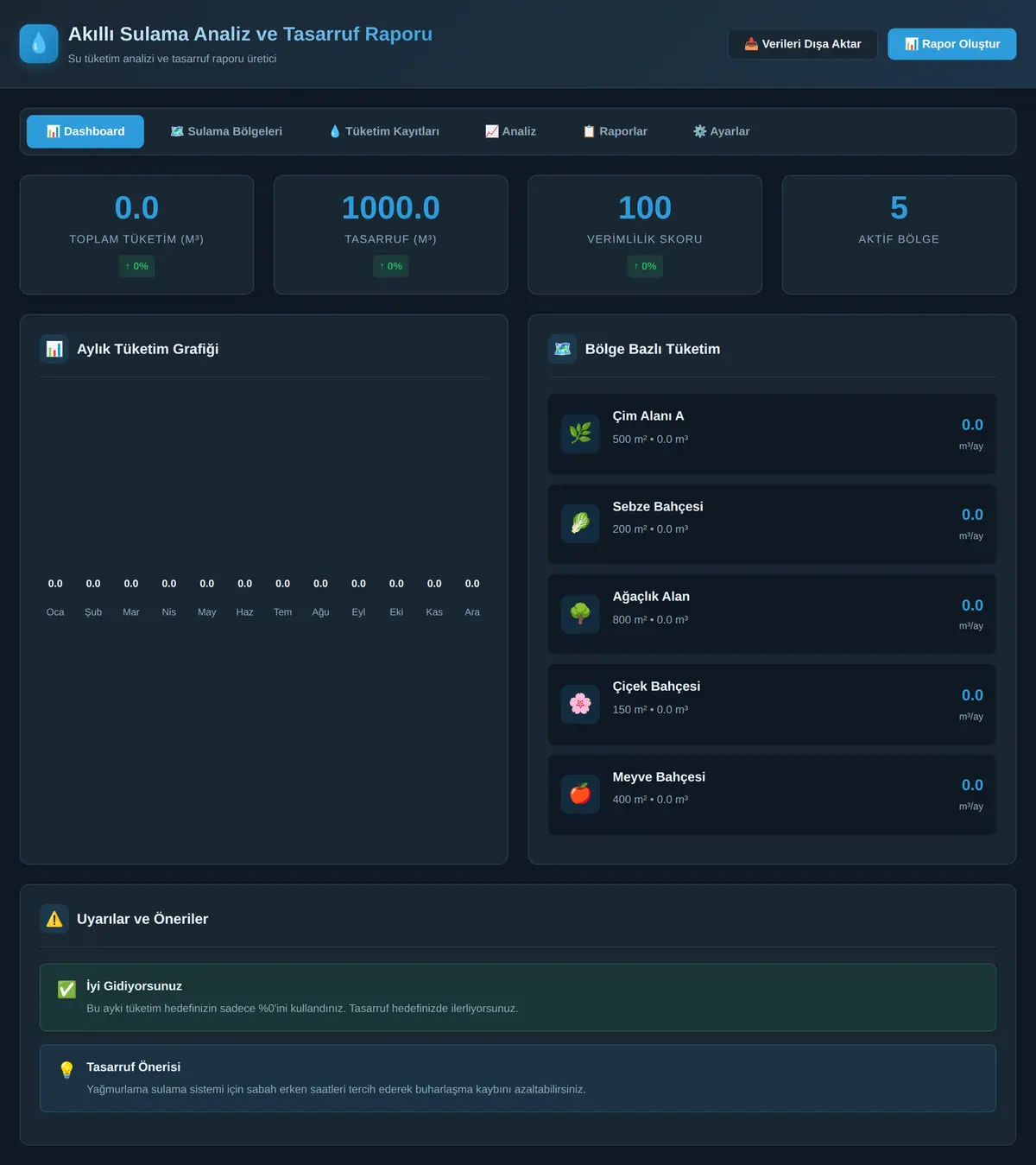
Task: Click the map icon beside Bölge Bazlı Tüketim
Action: coord(563,349)
